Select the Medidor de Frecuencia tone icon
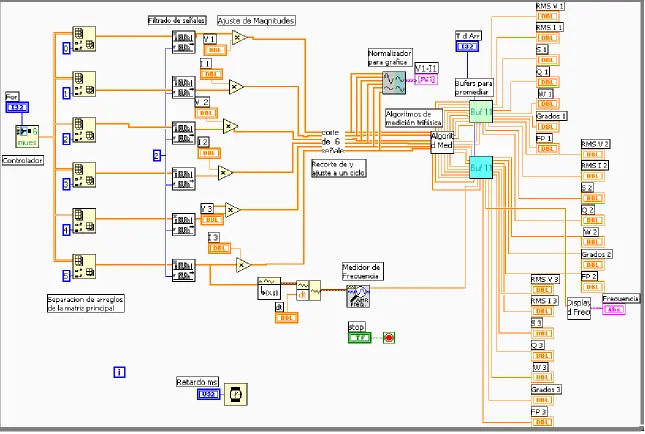This screenshot has width=645, height=434. point(358,296)
